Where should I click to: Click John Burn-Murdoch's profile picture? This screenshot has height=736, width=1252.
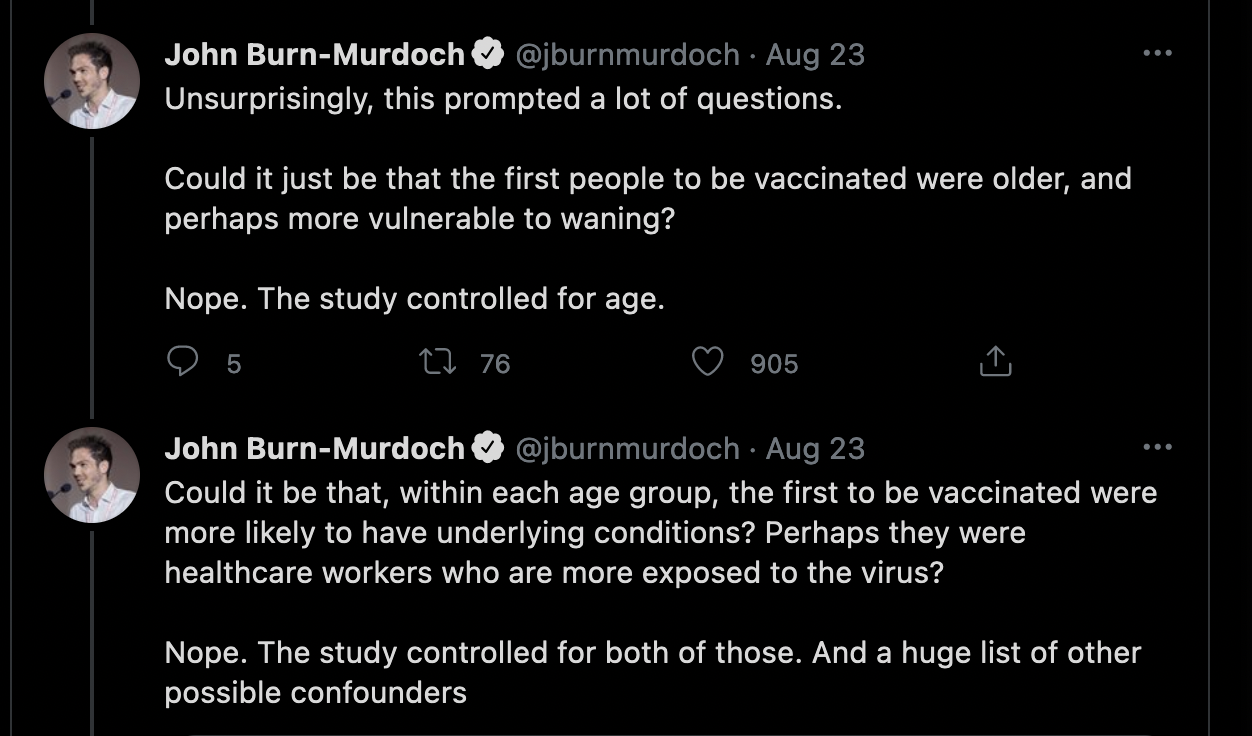(91, 79)
